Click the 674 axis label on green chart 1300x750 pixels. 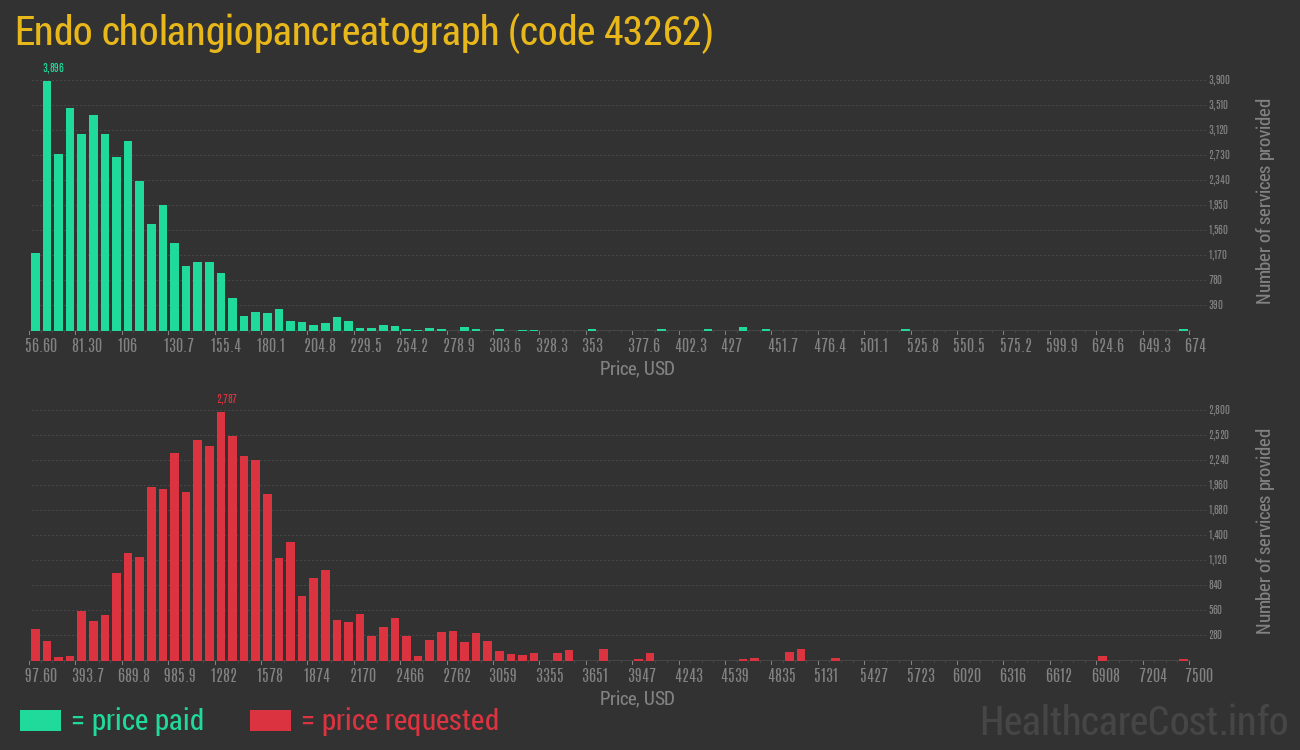pyautogui.click(x=1196, y=344)
